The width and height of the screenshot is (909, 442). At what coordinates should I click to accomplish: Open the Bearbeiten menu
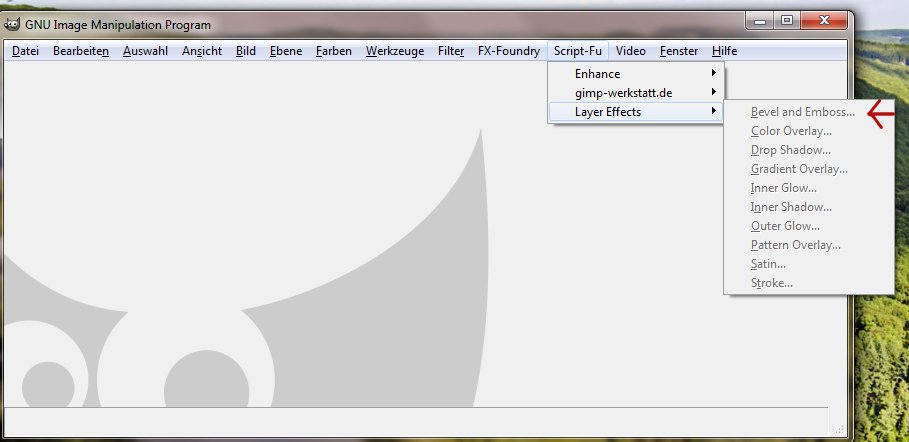pos(81,51)
